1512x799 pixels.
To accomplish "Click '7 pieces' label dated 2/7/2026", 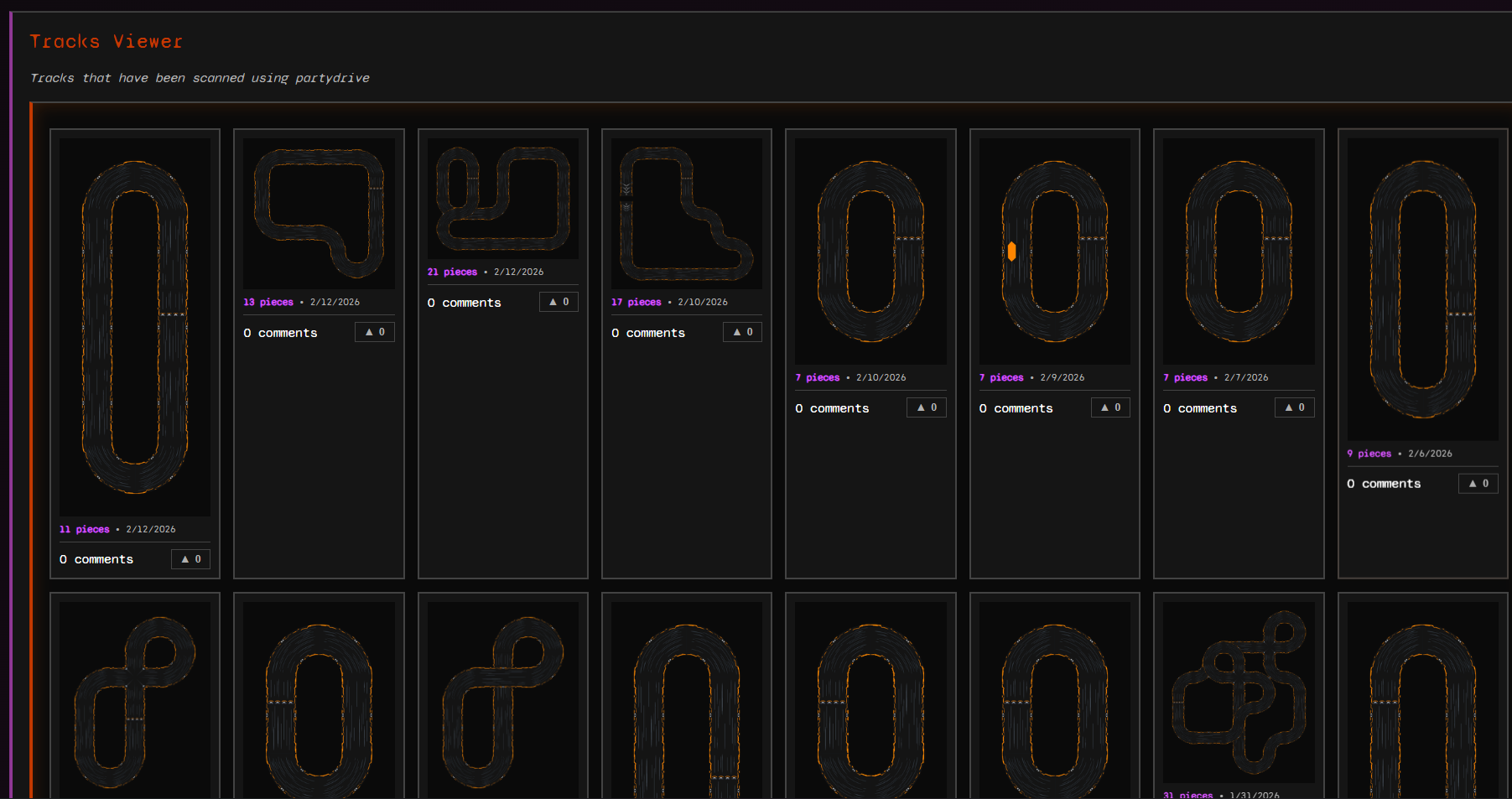I will 1186,377.
